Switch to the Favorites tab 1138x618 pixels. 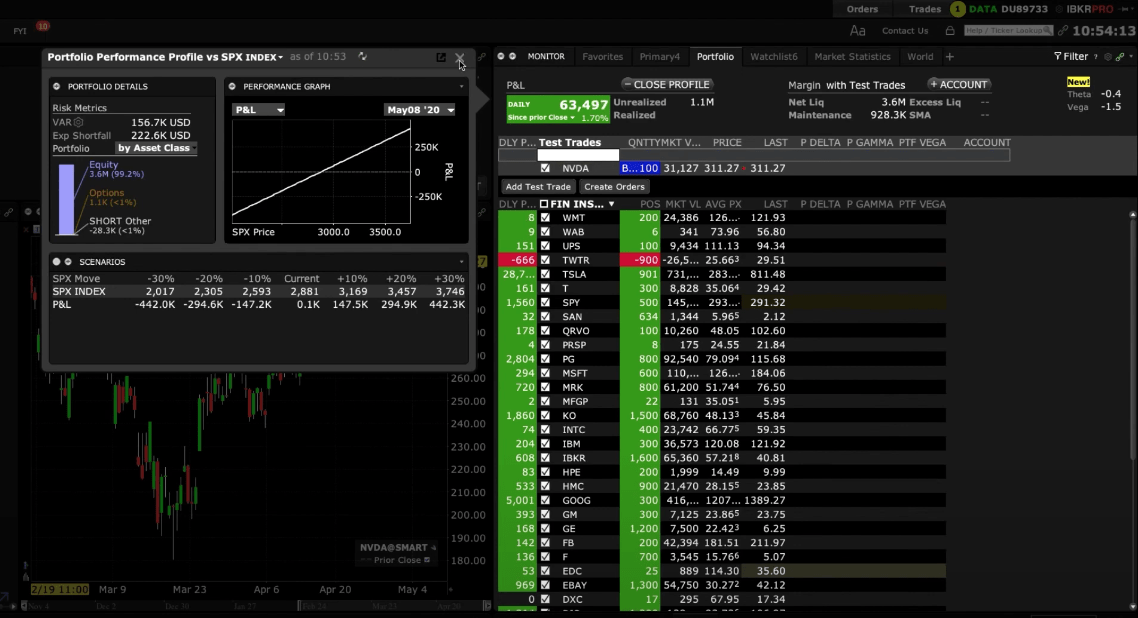coord(602,57)
